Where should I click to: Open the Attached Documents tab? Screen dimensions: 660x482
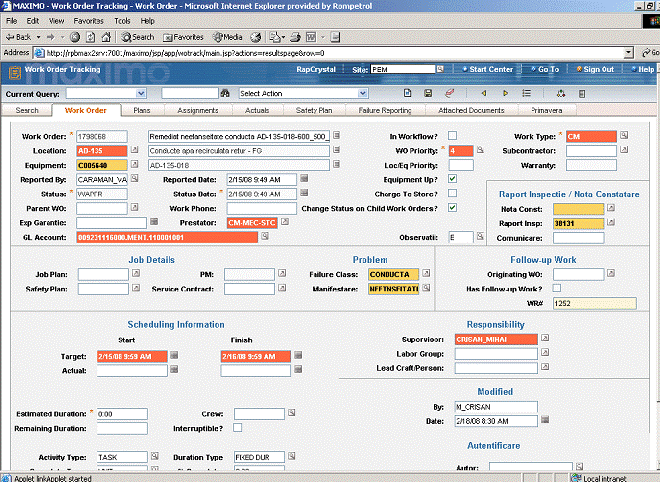tap(471, 110)
